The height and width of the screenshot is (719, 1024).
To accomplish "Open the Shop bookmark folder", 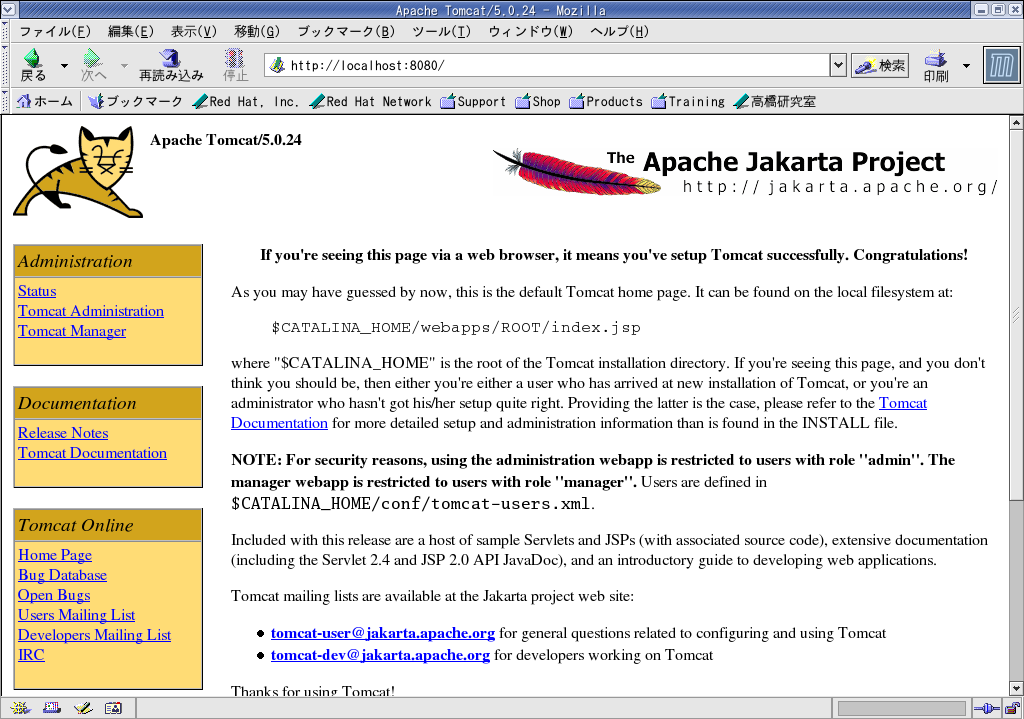I will (538, 101).
